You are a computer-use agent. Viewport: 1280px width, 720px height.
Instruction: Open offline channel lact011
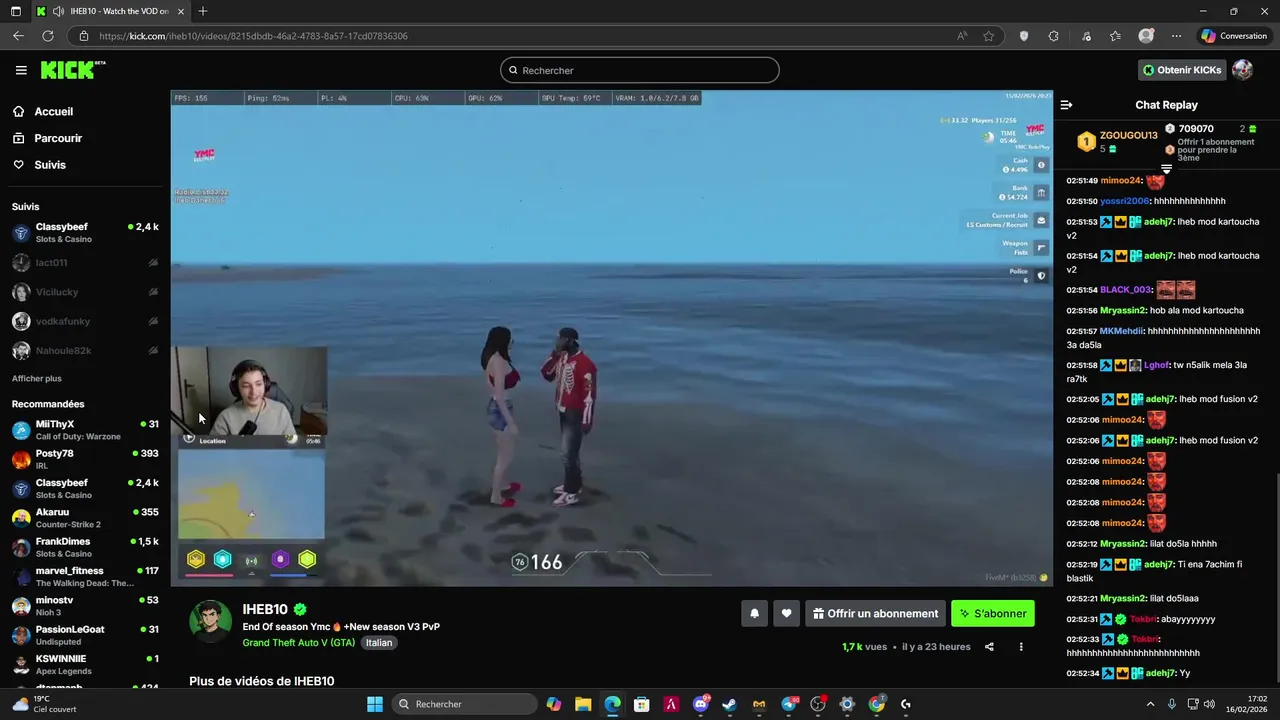(x=85, y=263)
